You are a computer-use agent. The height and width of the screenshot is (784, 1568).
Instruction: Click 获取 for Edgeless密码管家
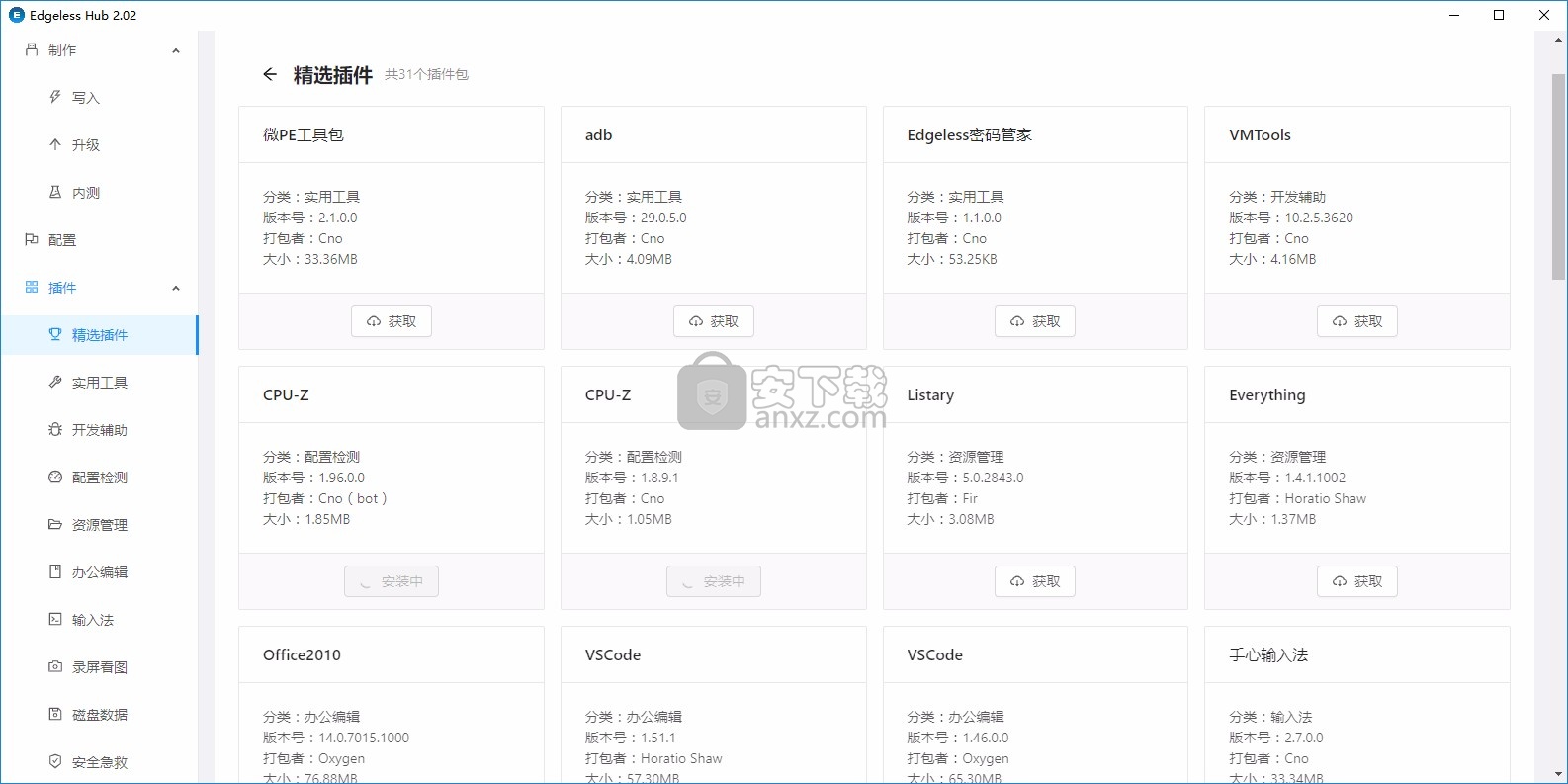(1035, 321)
